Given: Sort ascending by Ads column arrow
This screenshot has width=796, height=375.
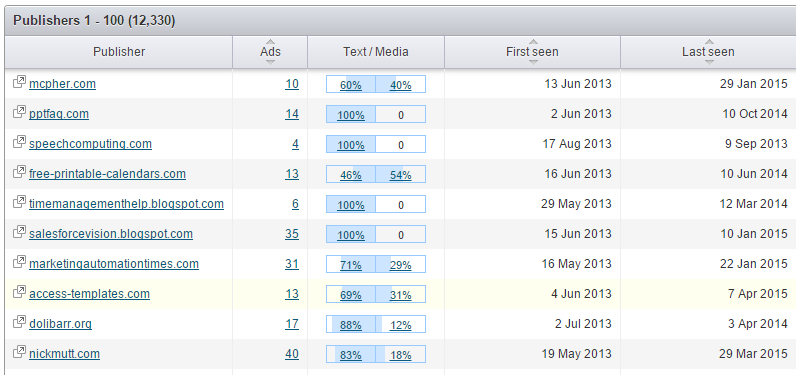Looking at the screenshot, I should [x=270, y=42].
